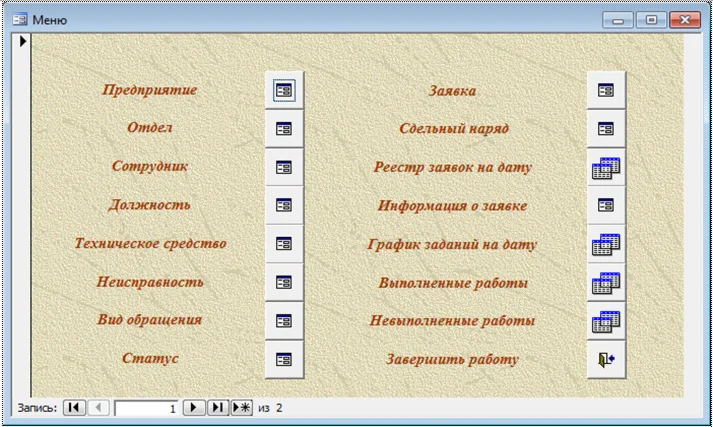
Task: Open the Должность form button
Action: (284, 205)
